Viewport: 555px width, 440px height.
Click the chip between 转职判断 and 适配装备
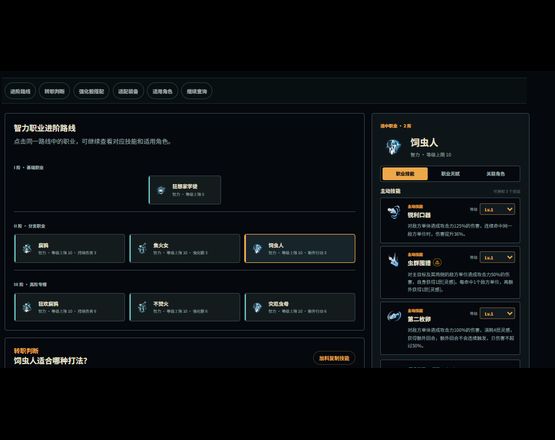91,91
